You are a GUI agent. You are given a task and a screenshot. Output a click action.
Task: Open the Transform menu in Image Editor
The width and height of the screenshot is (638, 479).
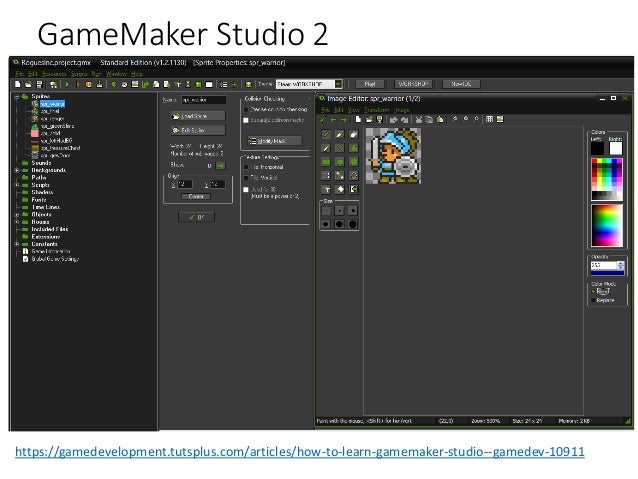377,109
